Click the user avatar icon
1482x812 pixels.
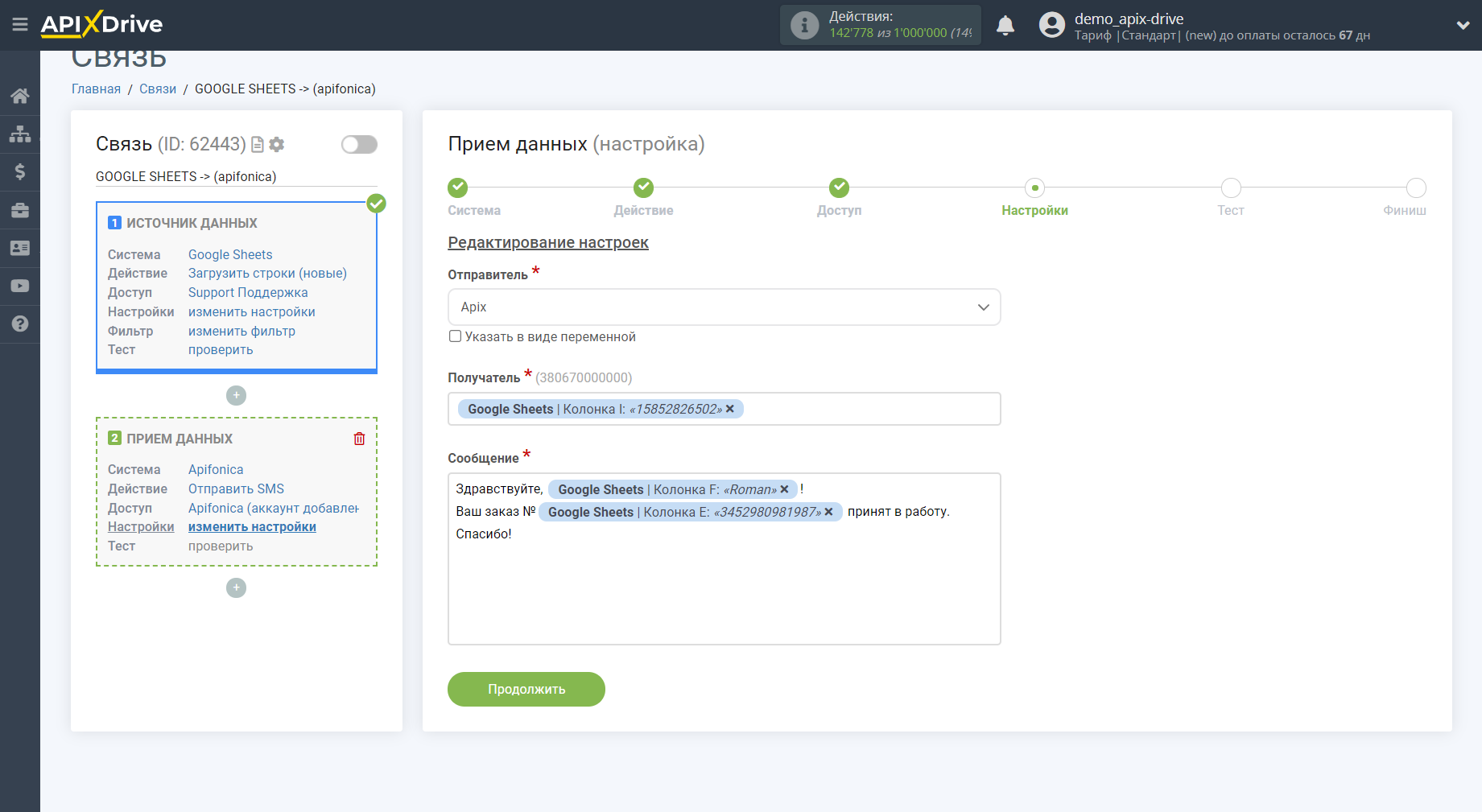(1051, 25)
